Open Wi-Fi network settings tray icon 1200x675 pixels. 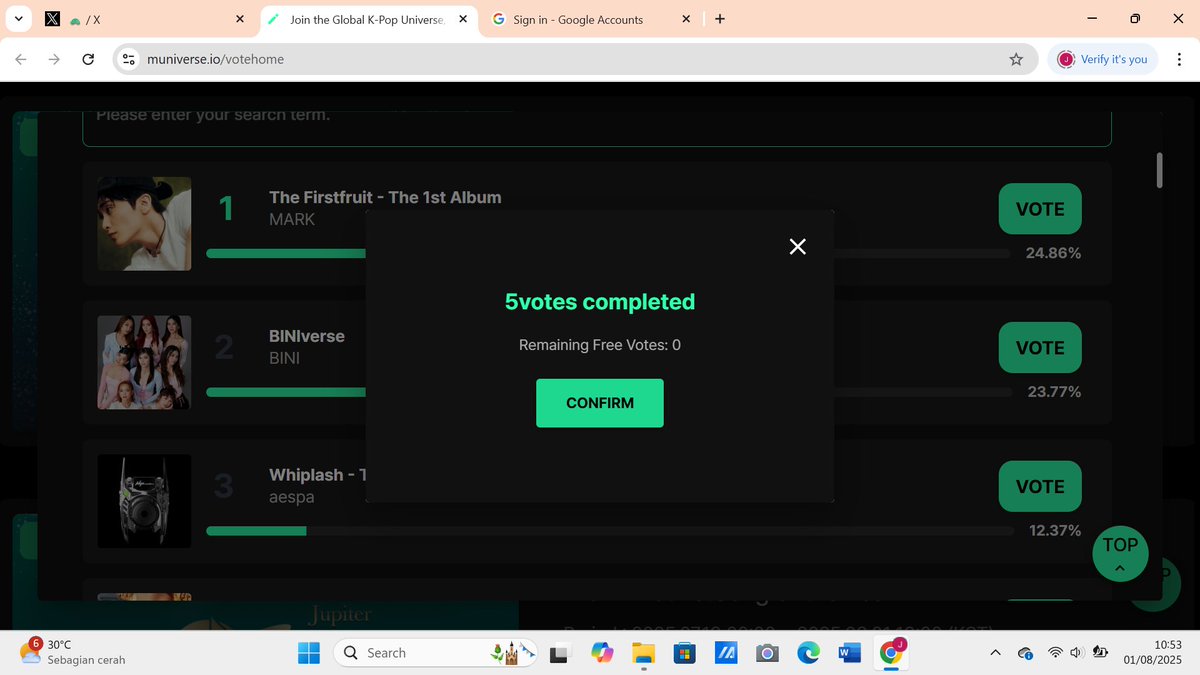click(1055, 653)
